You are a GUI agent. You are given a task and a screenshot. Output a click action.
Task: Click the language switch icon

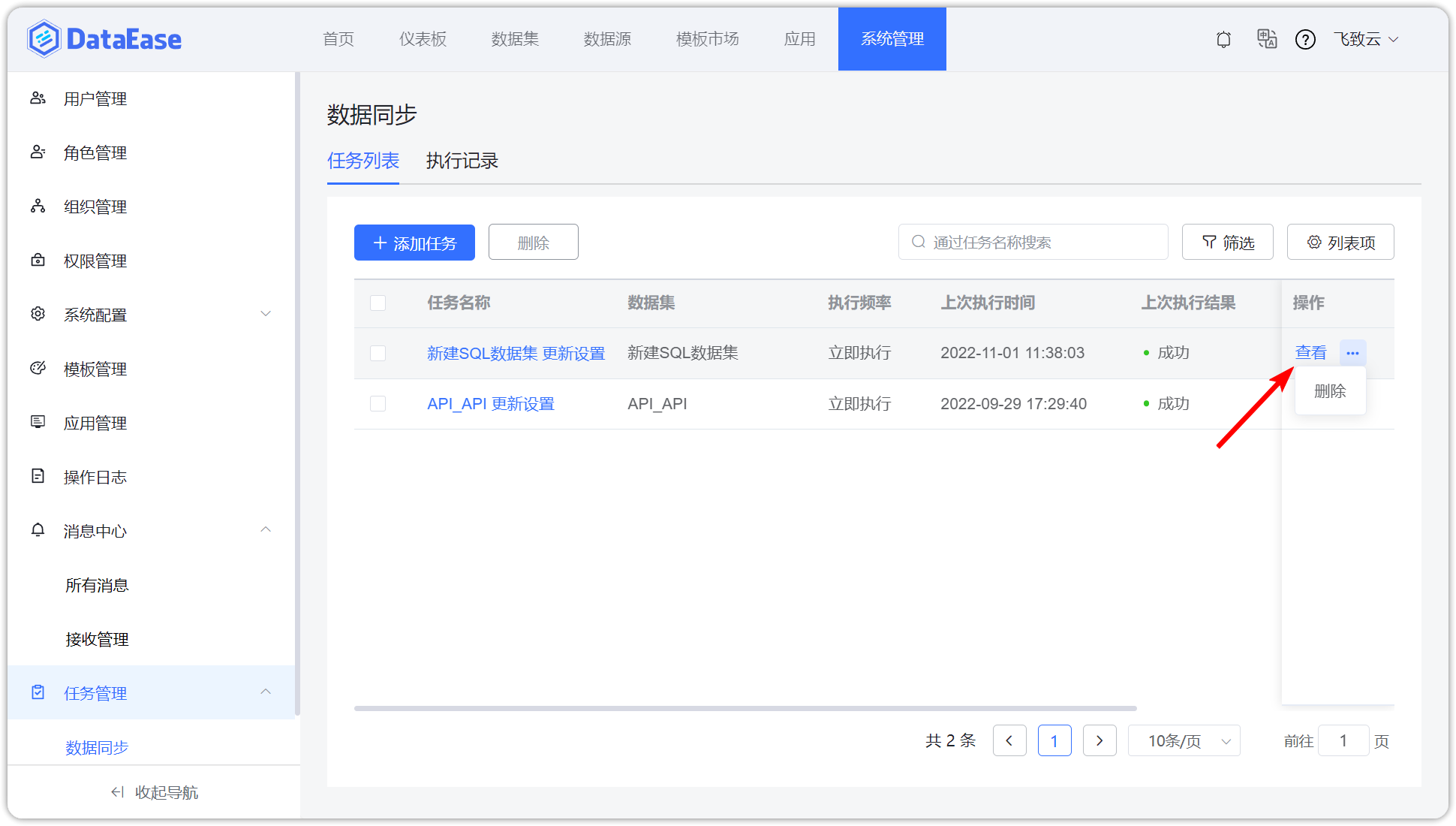[1267, 39]
